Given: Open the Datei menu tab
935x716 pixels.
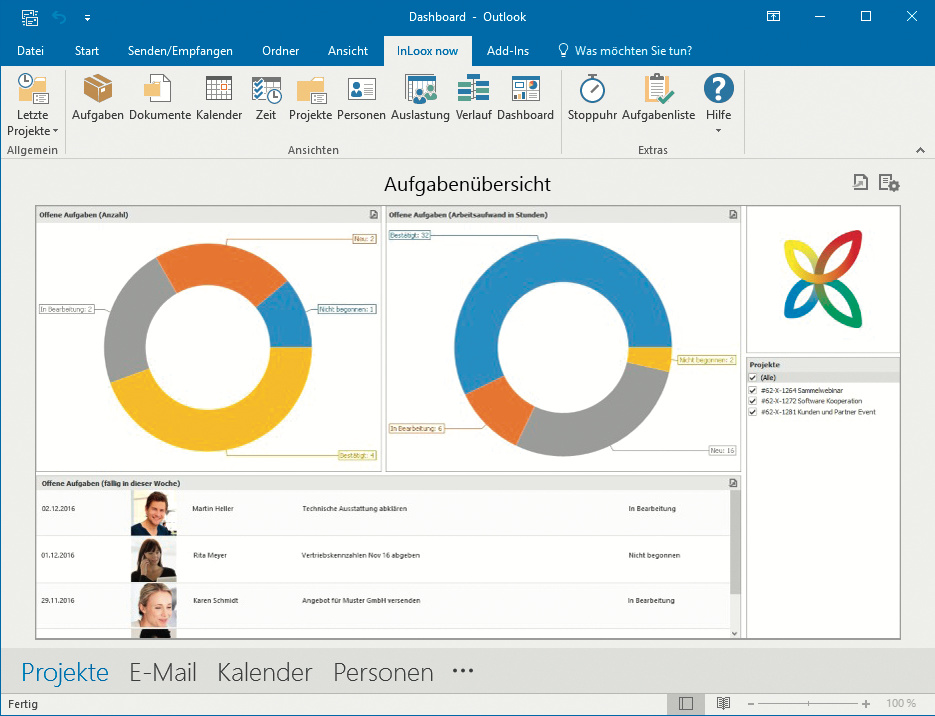Looking at the screenshot, I should [31, 50].
